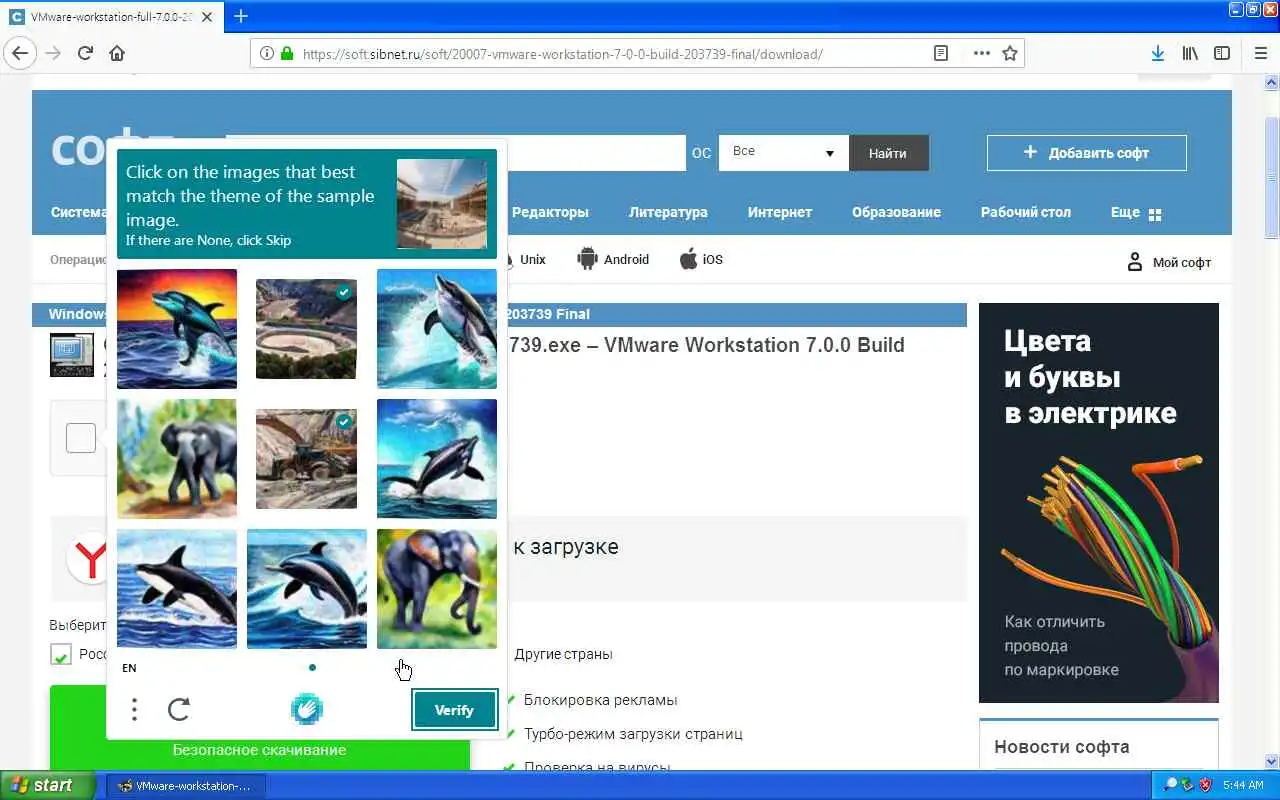
Task: Click the hCaptcha hand logo
Action: [307, 710]
